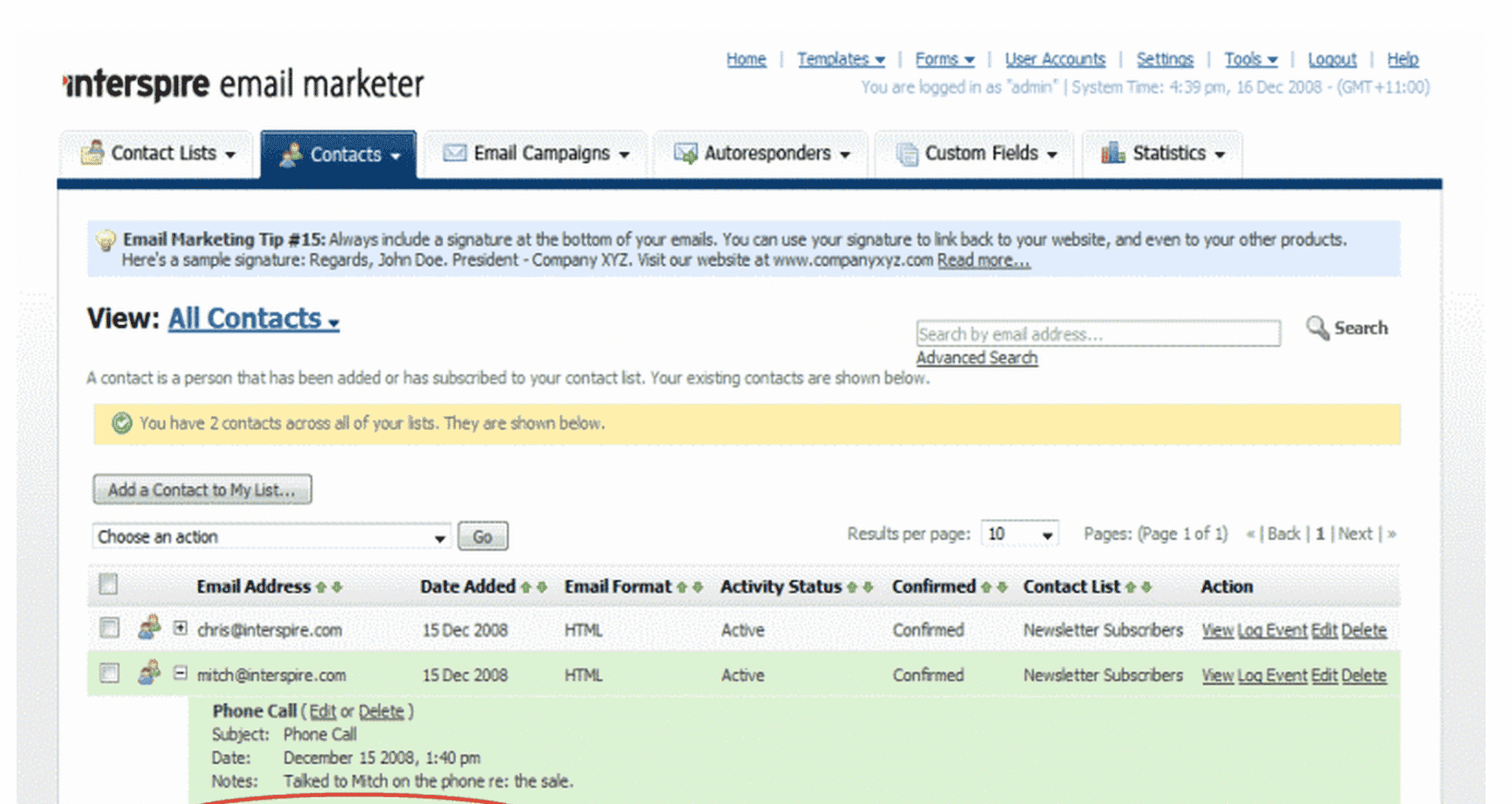
Task: Check the select-all checkbox in table header
Action: click(108, 585)
